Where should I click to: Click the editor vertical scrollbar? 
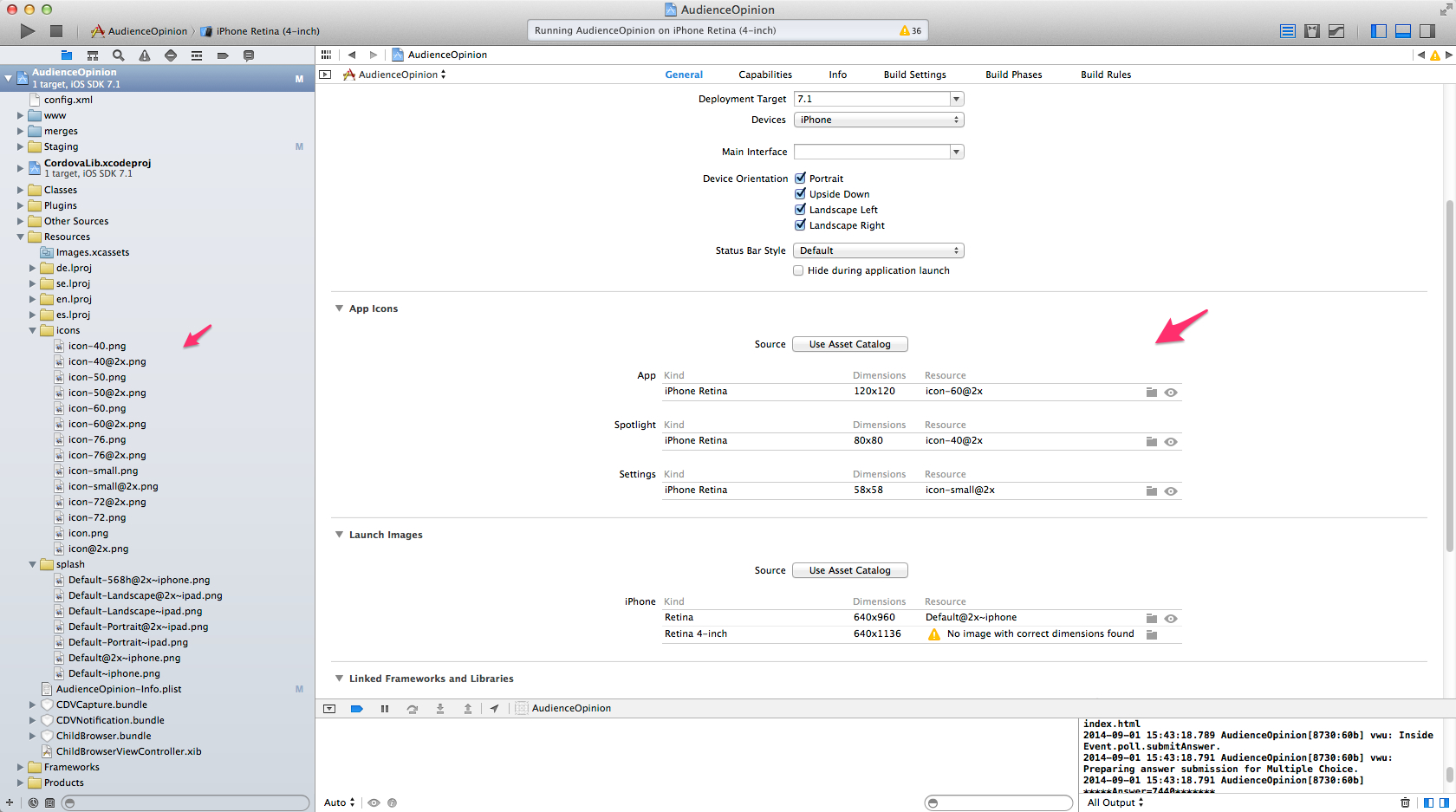tap(1449, 376)
